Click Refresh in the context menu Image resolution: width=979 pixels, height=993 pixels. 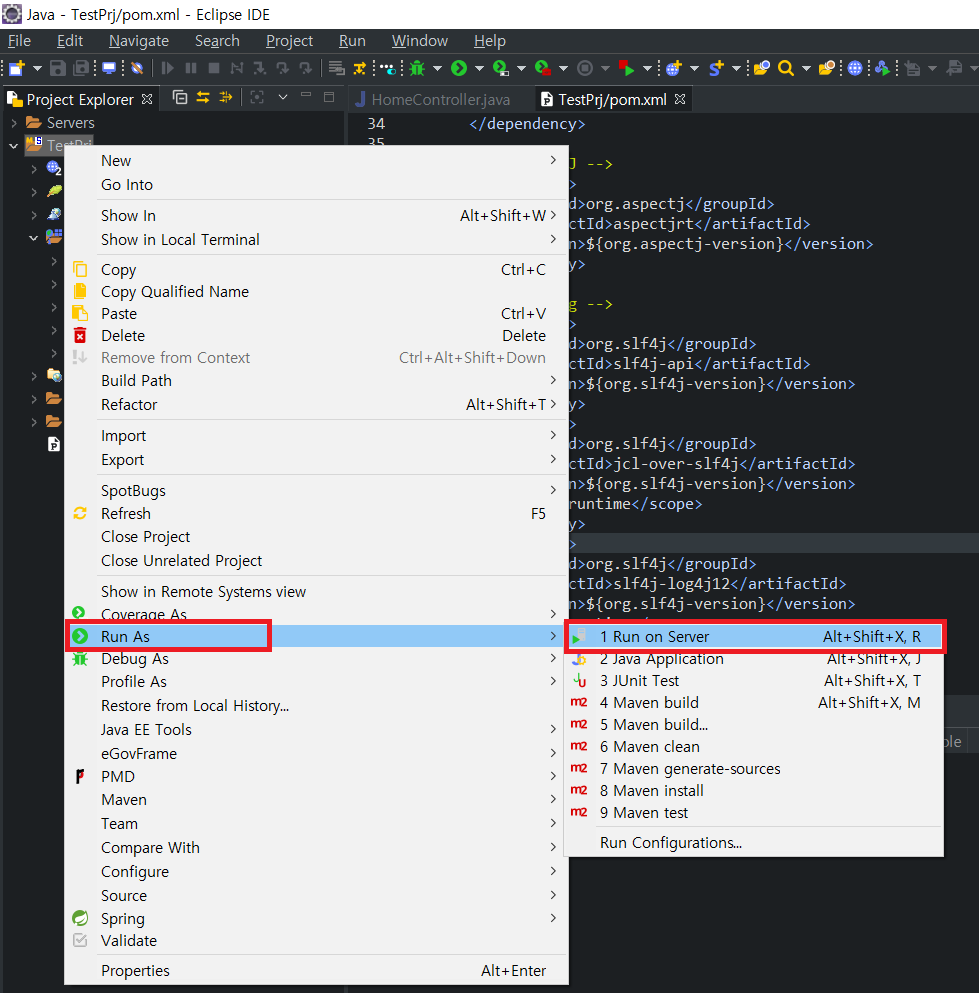tap(316, 514)
